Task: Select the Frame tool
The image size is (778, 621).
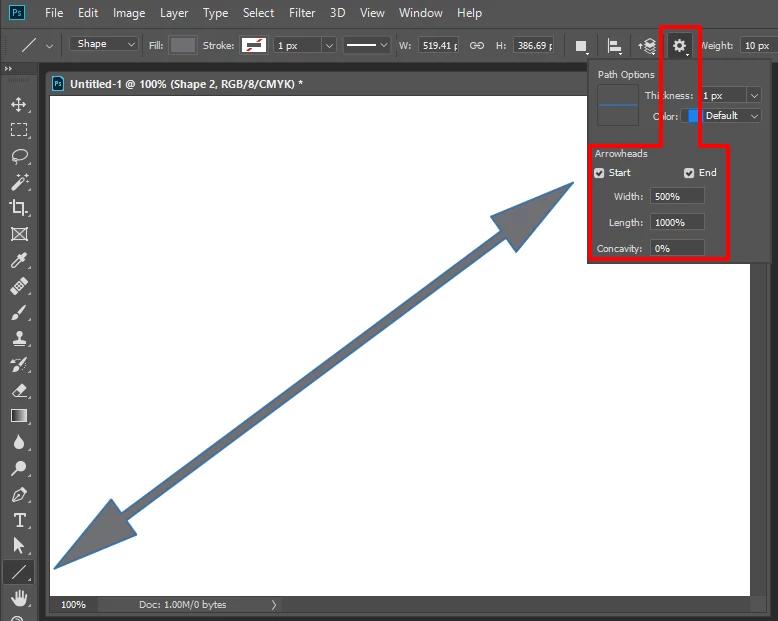Action: [x=19, y=234]
